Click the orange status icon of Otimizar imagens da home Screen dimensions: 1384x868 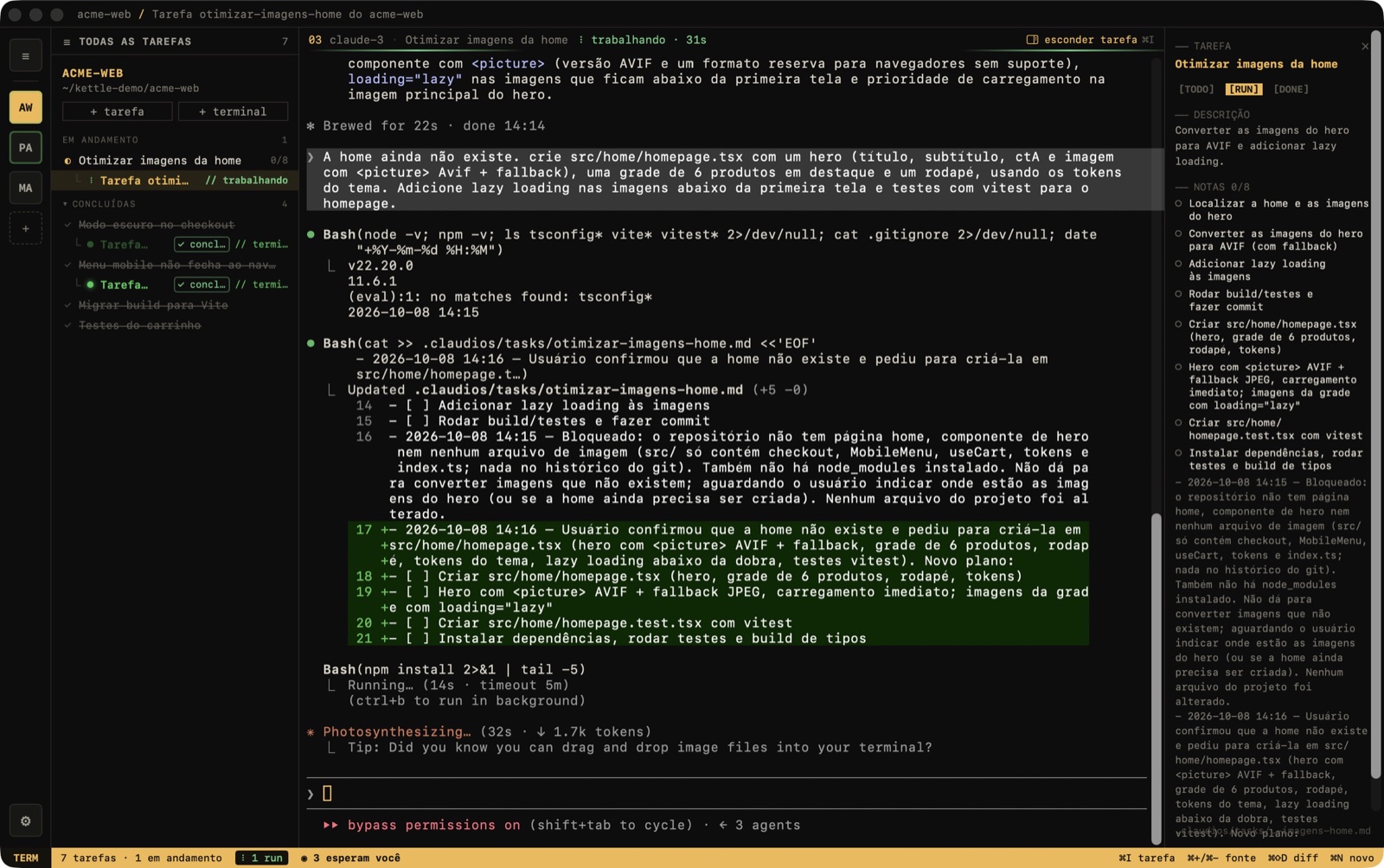(67, 161)
